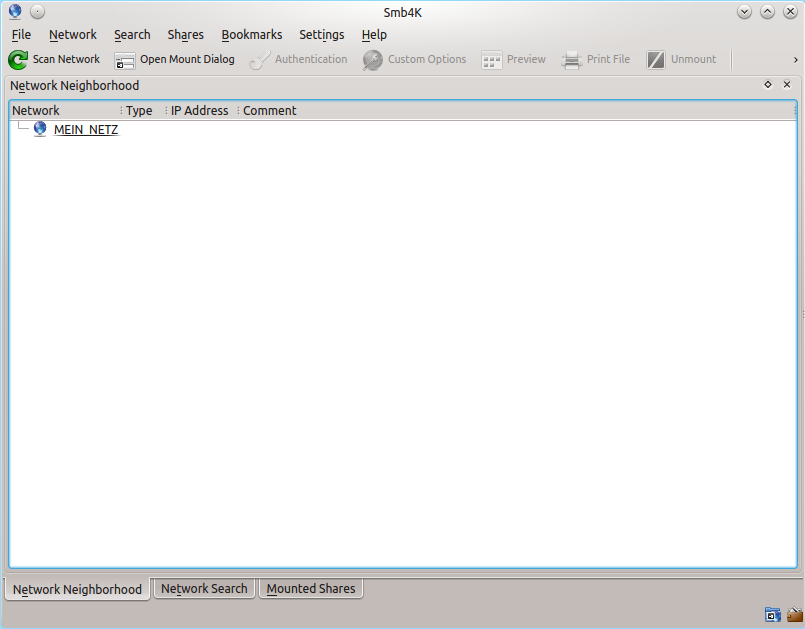Screen dimensions: 805x629
Task: Minimize the Smb4K window
Action: click(x=744, y=11)
